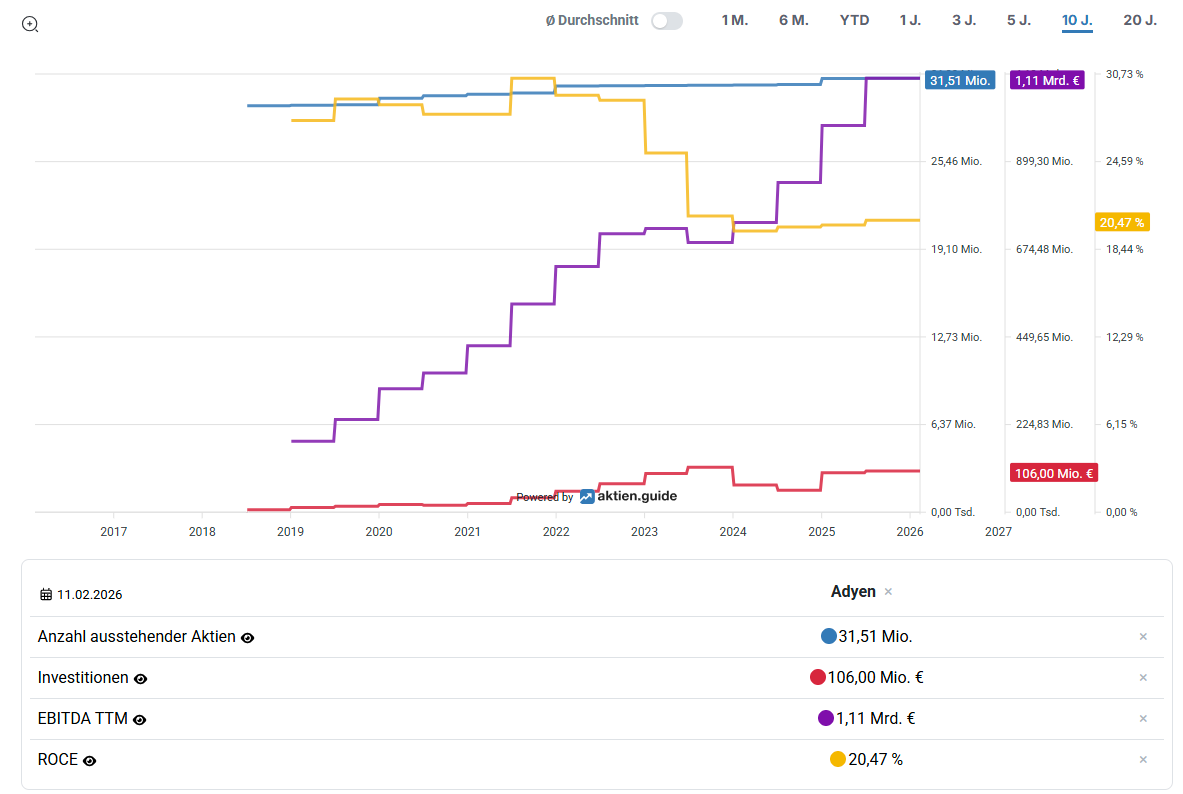This screenshot has height=794, width=1183.
Task: Click the zoom magnifier icon
Action: point(30,24)
